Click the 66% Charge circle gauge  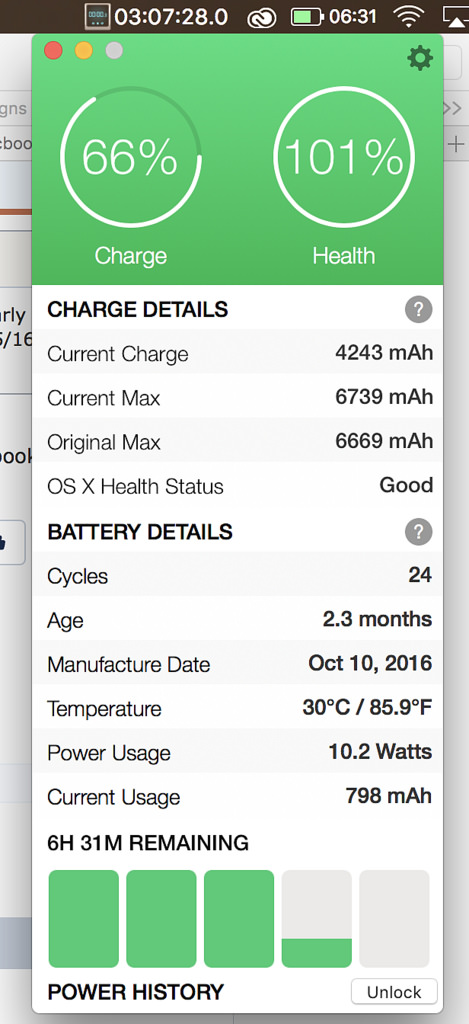[x=131, y=157]
